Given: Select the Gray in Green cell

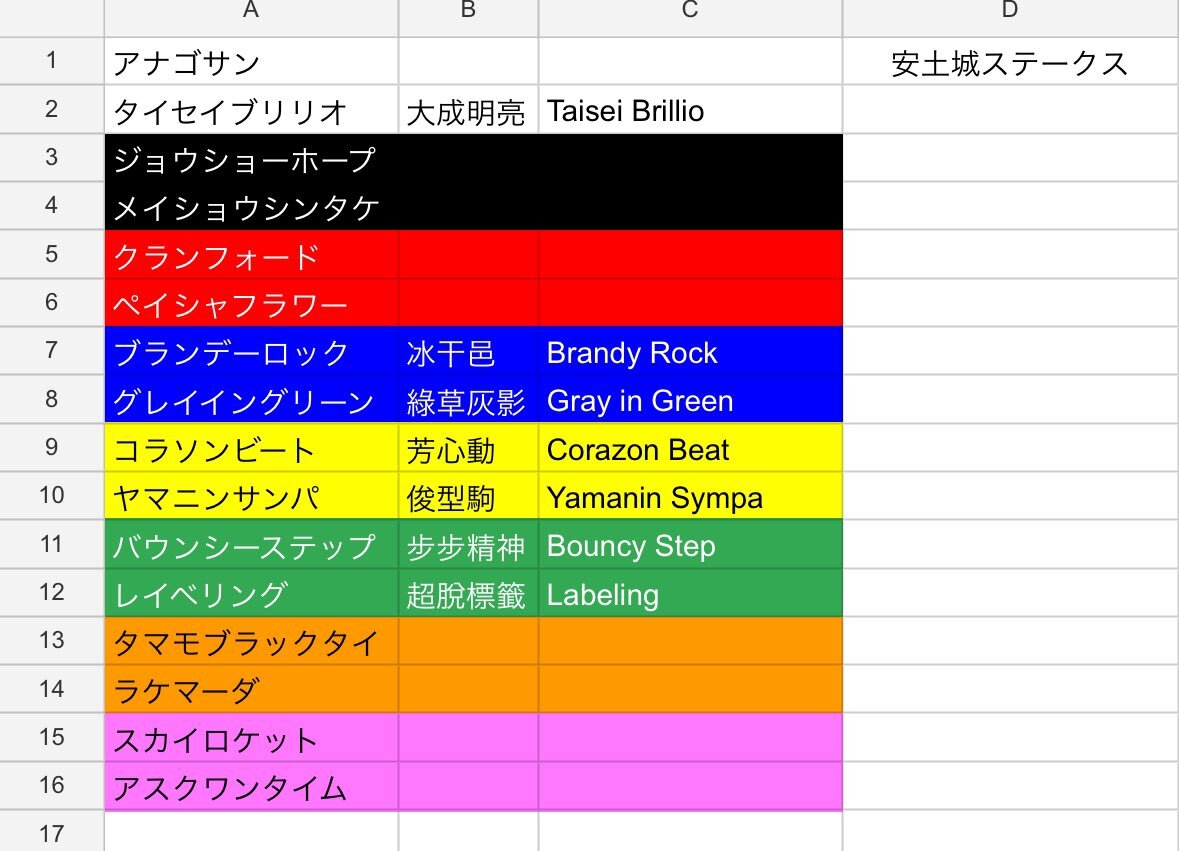Looking at the screenshot, I should 690,399.
